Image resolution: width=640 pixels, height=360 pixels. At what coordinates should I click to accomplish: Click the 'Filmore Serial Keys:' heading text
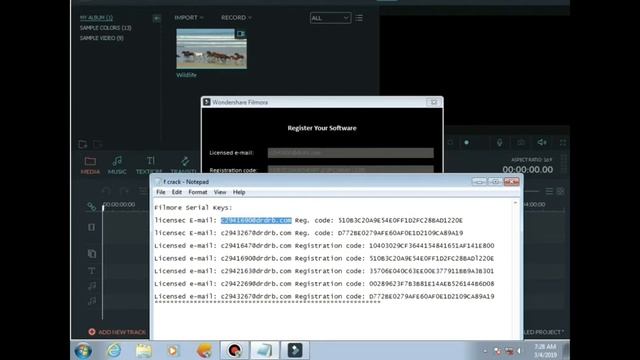point(193,208)
